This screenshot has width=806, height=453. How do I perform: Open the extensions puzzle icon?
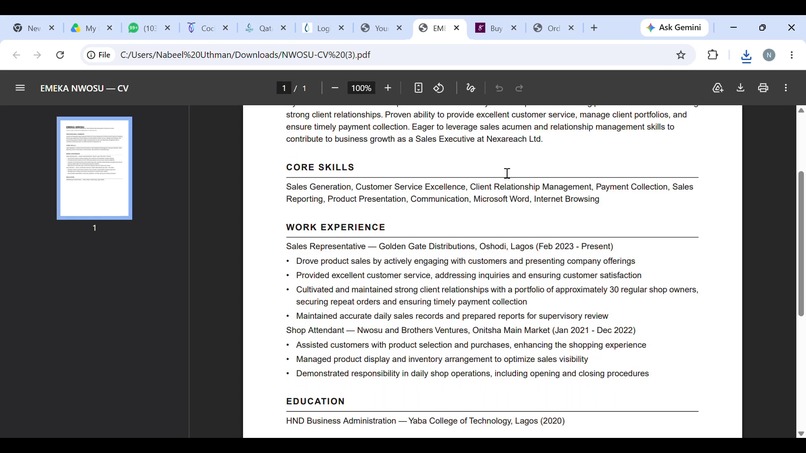click(712, 55)
